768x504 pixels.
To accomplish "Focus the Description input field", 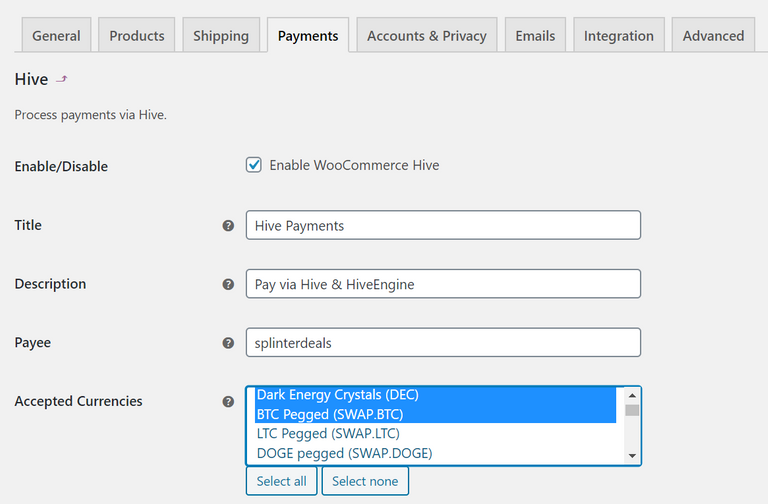I will (x=443, y=284).
